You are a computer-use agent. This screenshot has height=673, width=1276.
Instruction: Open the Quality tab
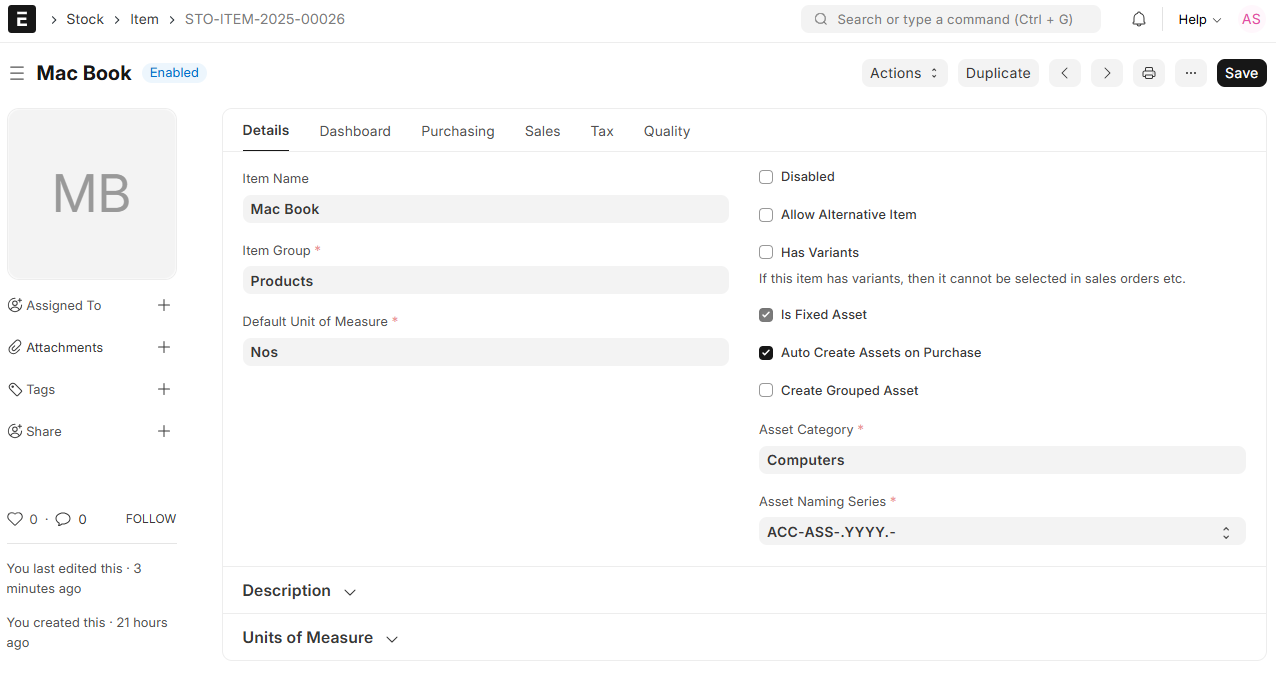point(667,131)
